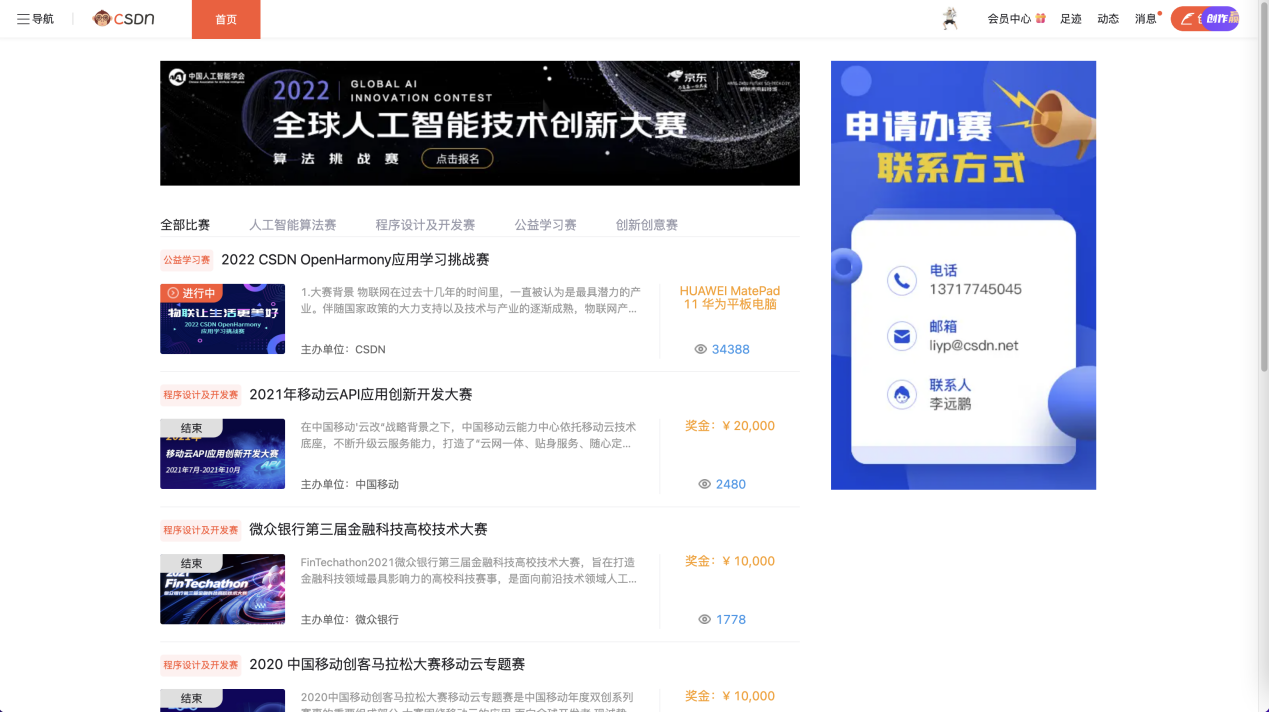Click the CSDN monkey logo

coord(124,18)
